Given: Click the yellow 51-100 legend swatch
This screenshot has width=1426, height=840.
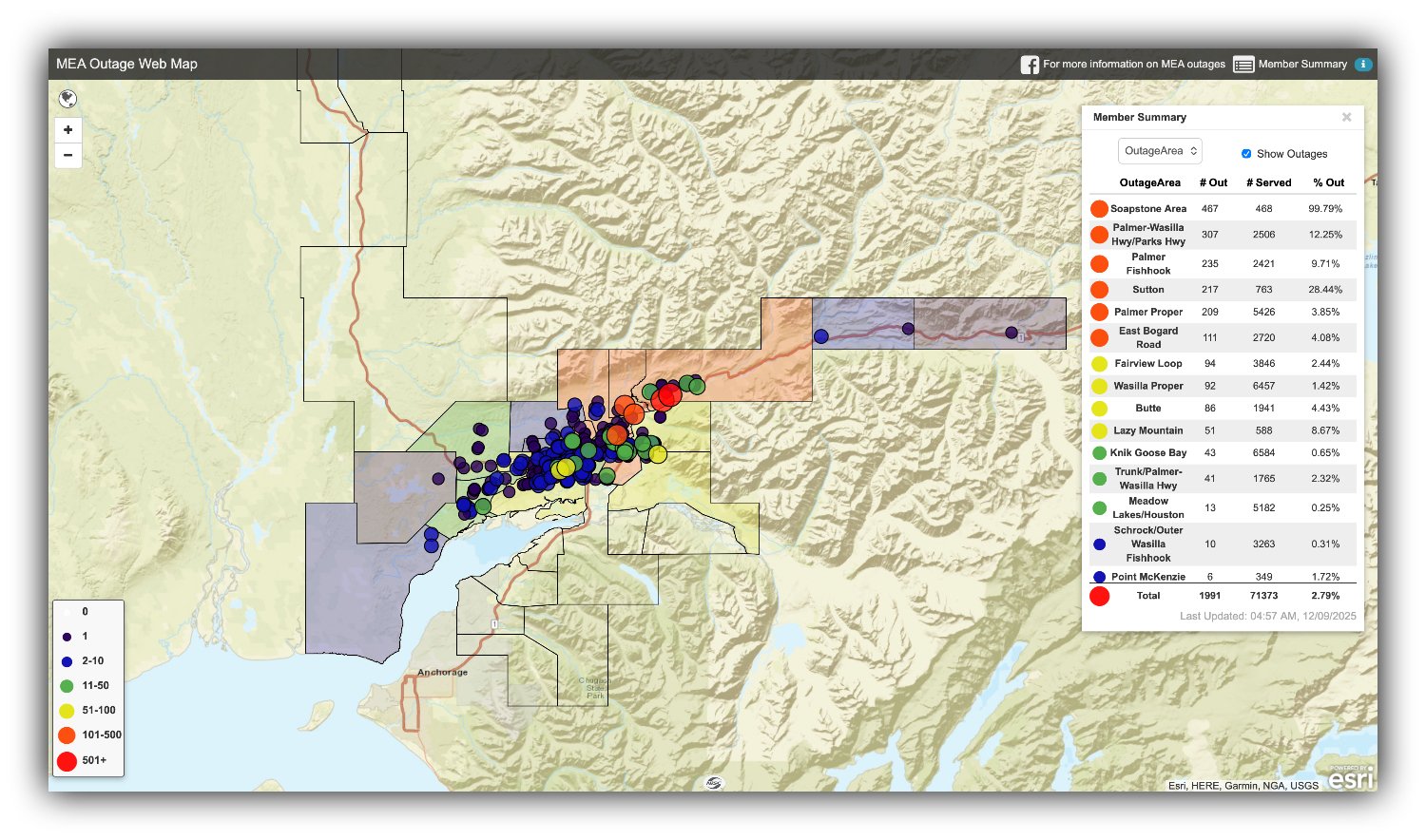Looking at the screenshot, I should [x=67, y=711].
